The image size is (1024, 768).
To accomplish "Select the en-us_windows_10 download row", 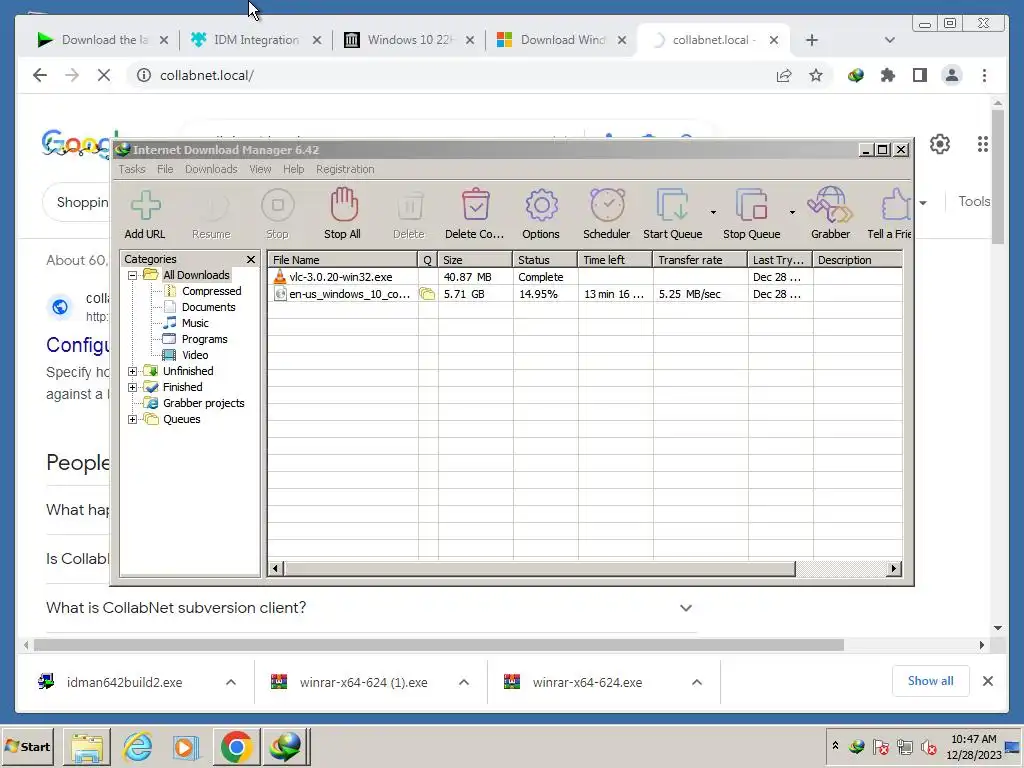I will [x=584, y=294].
